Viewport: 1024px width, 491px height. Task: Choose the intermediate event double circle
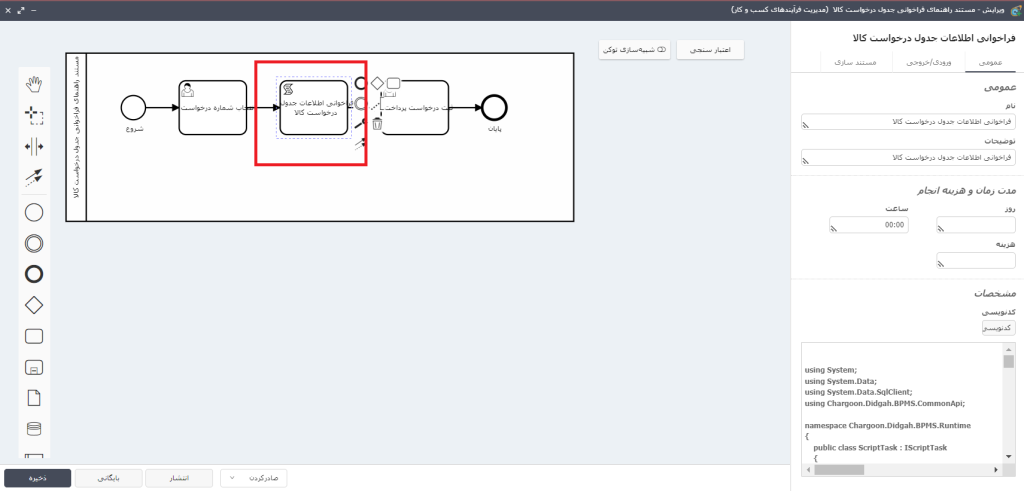[x=33, y=242]
